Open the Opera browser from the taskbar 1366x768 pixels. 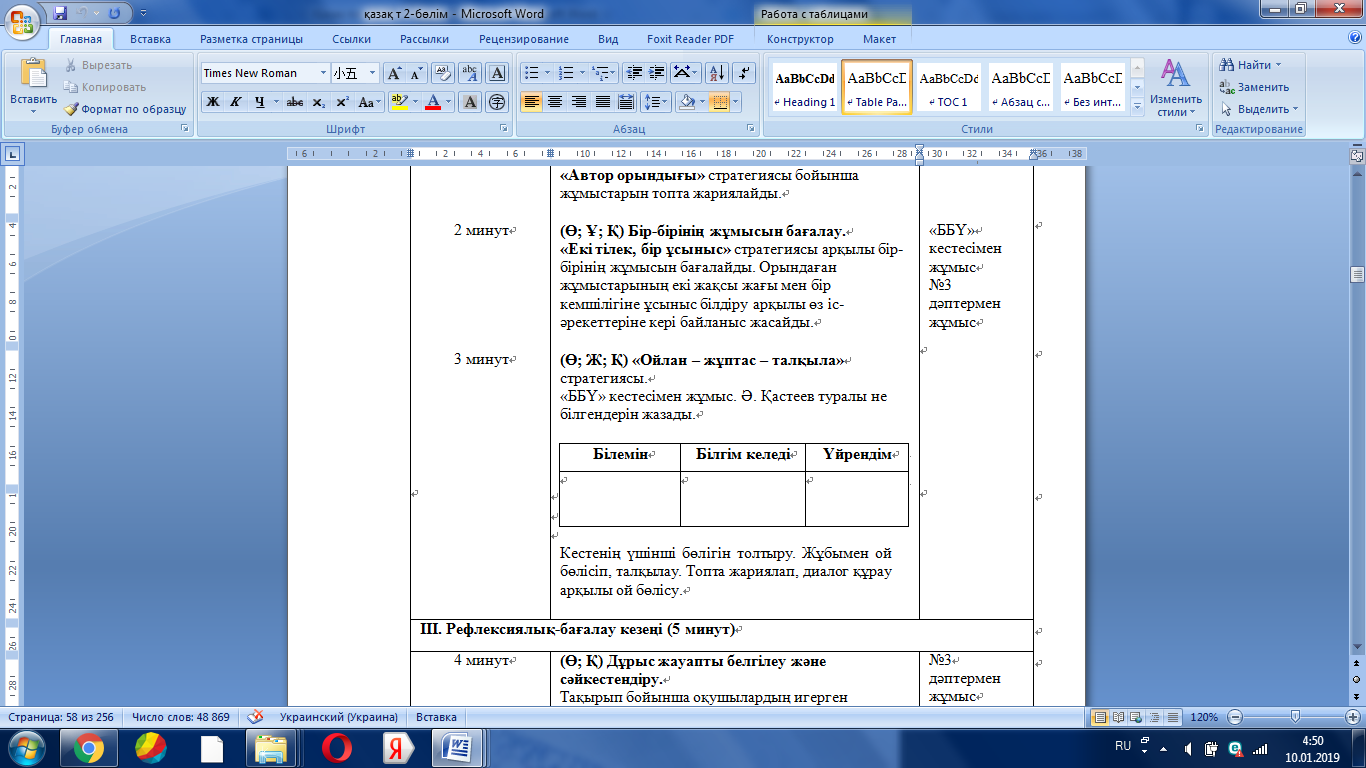click(x=336, y=748)
